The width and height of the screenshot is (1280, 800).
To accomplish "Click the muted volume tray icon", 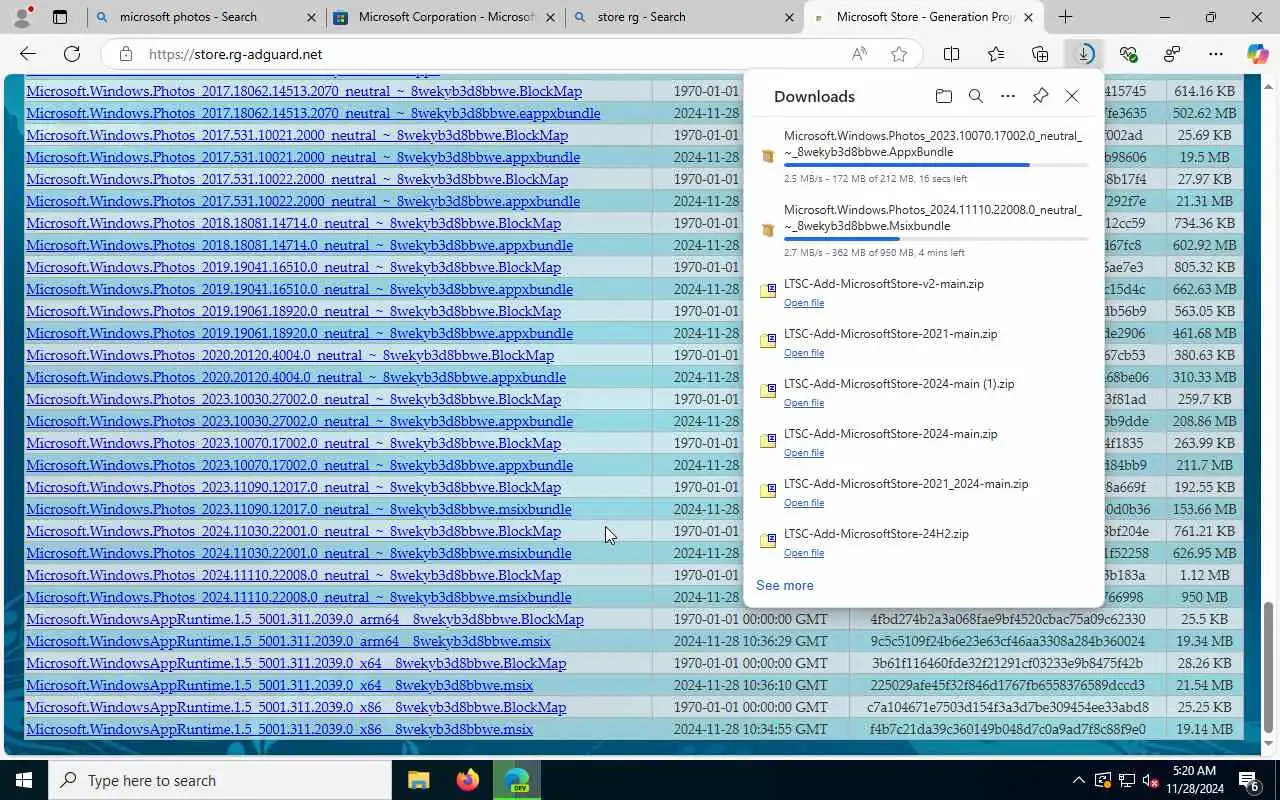I will (x=1151, y=780).
